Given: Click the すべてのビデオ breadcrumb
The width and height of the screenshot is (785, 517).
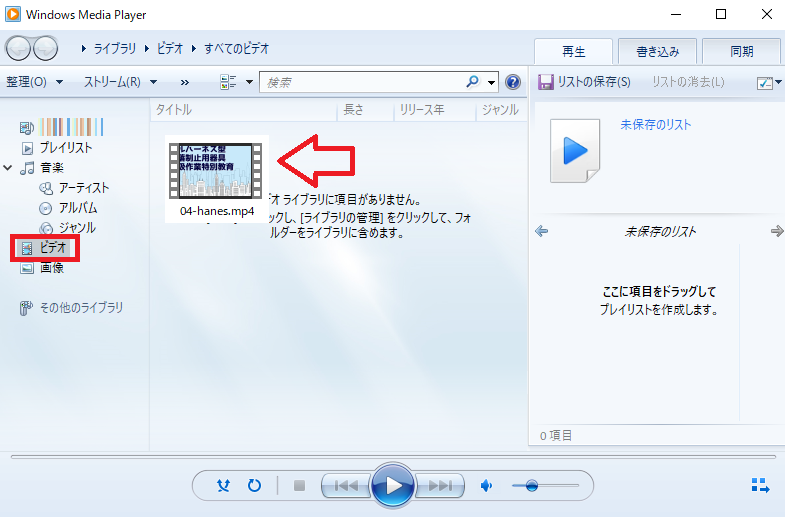Looking at the screenshot, I should point(236,49).
